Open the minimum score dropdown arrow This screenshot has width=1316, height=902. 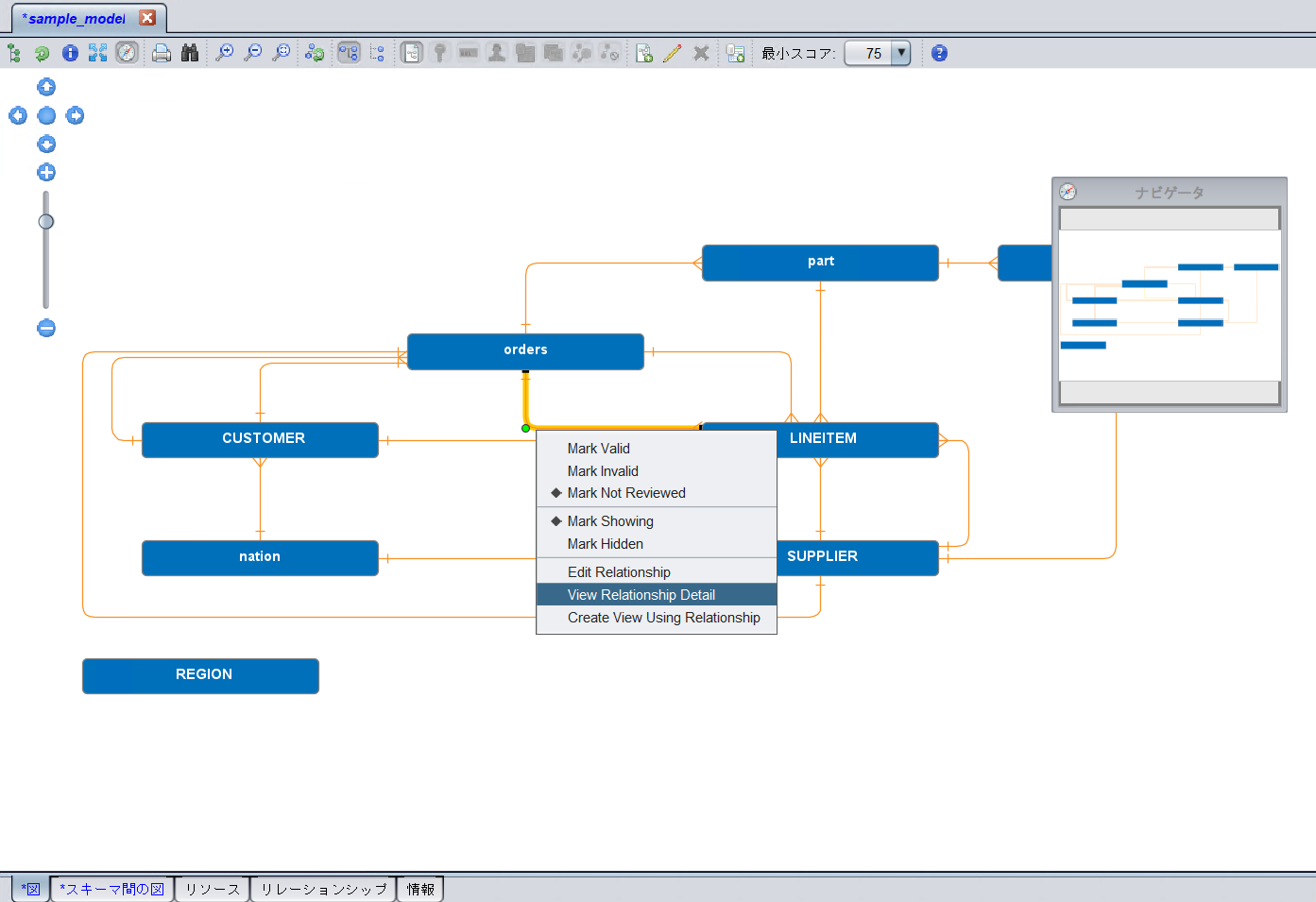(x=901, y=53)
